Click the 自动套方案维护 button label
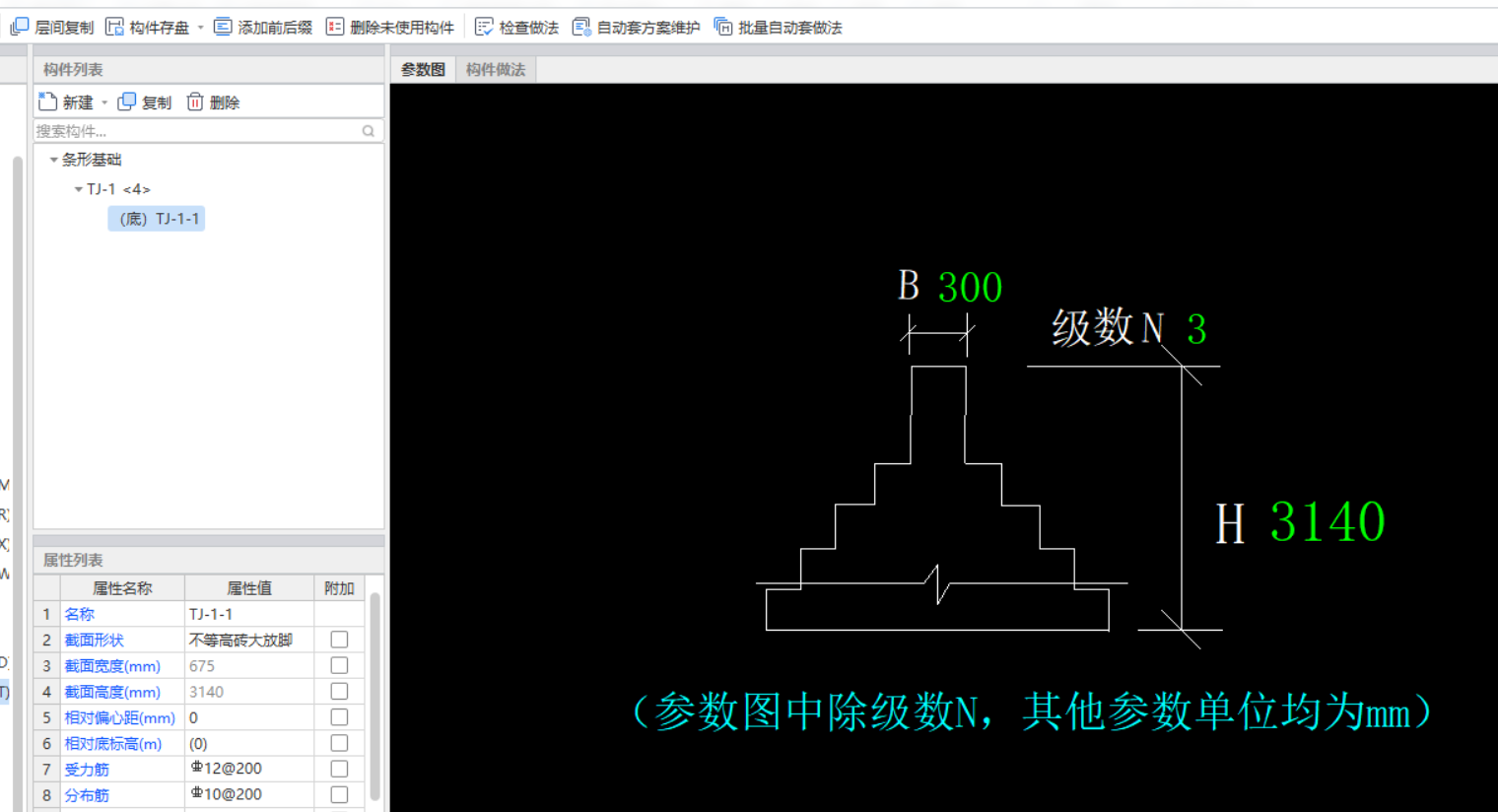The width and height of the screenshot is (1498, 812). [648, 28]
